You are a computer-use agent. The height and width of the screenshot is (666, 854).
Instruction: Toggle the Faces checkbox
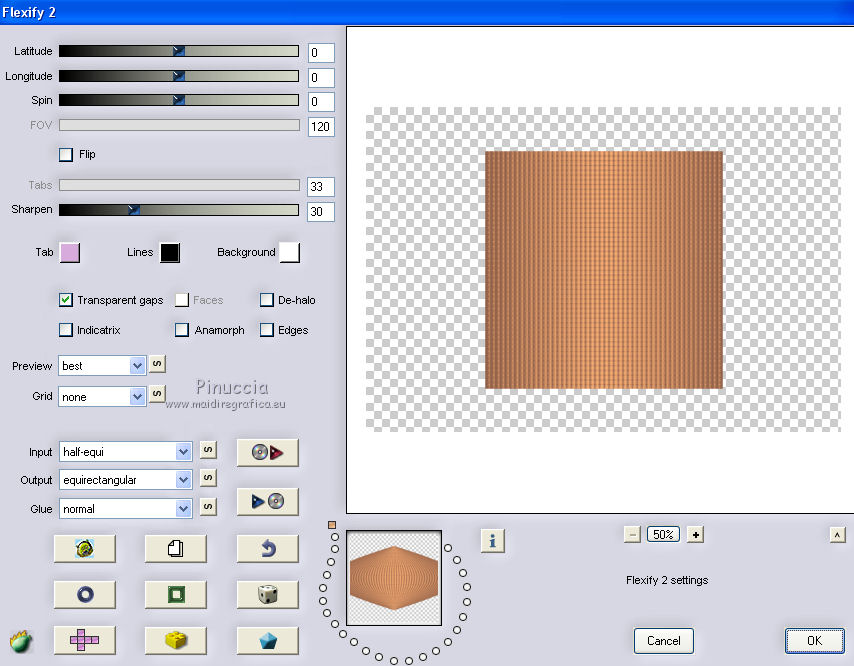tap(182, 300)
